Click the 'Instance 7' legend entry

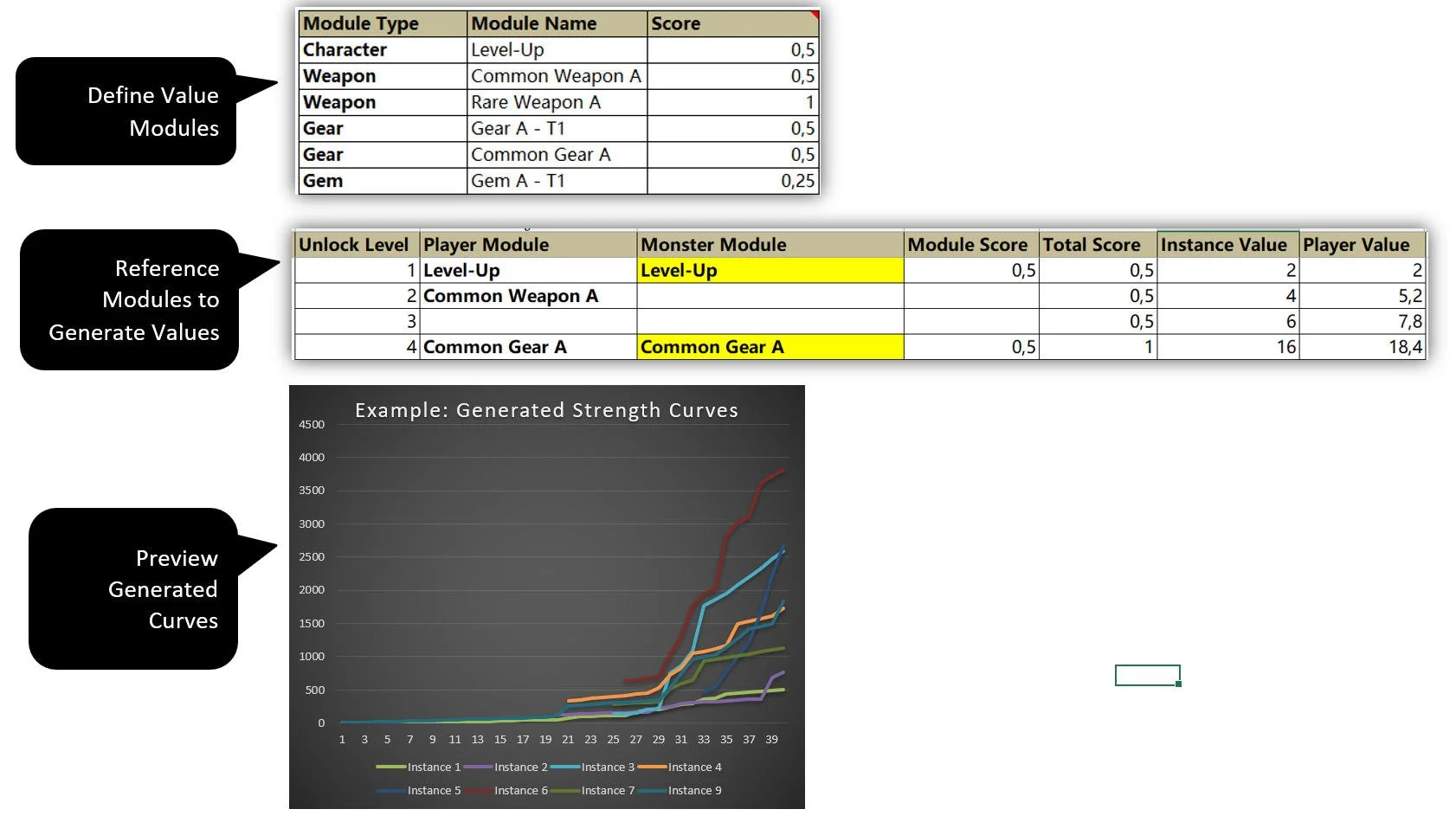coord(593,791)
